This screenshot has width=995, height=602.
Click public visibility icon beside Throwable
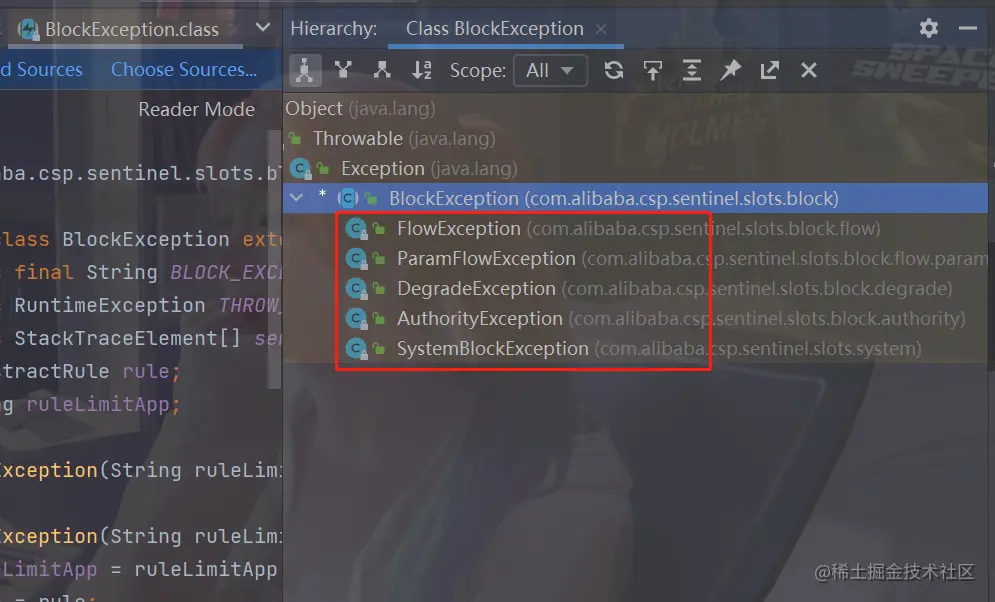[295, 138]
